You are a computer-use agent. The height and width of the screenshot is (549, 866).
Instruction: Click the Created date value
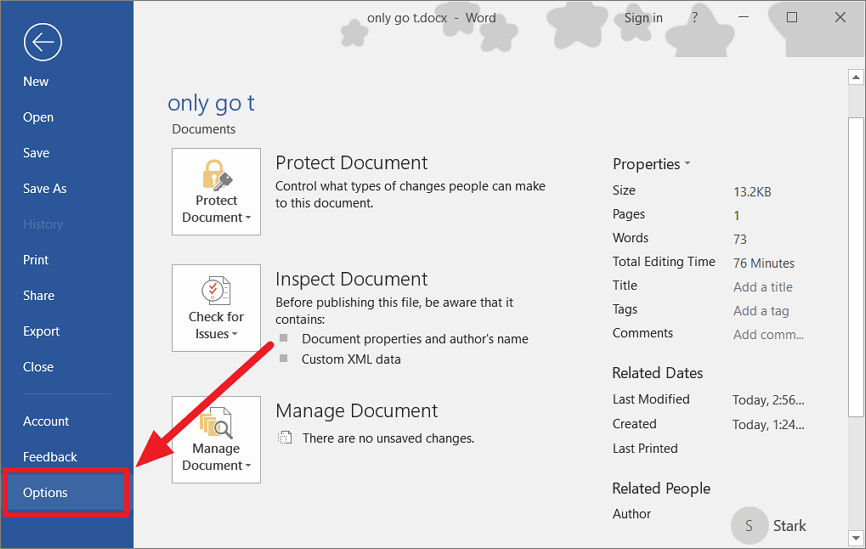click(x=768, y=425)
